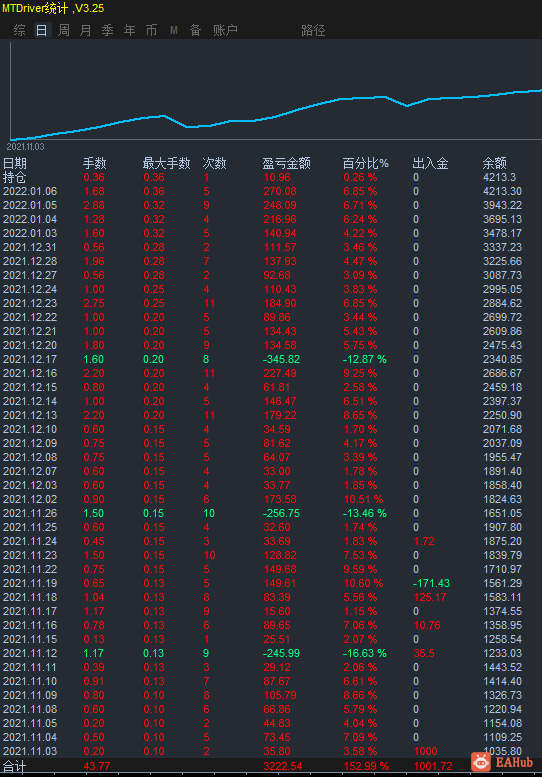542x777 pixels.
Task: Click the 日期 column header
Action: 15,163
